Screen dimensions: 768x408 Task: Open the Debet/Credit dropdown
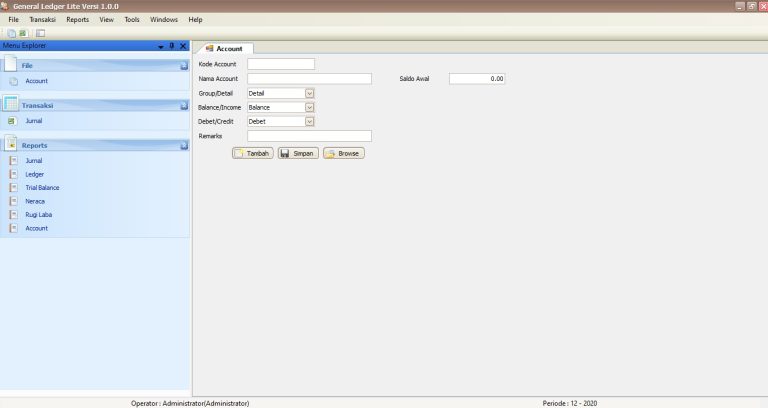pyautogui.click(x=309, y=121)
